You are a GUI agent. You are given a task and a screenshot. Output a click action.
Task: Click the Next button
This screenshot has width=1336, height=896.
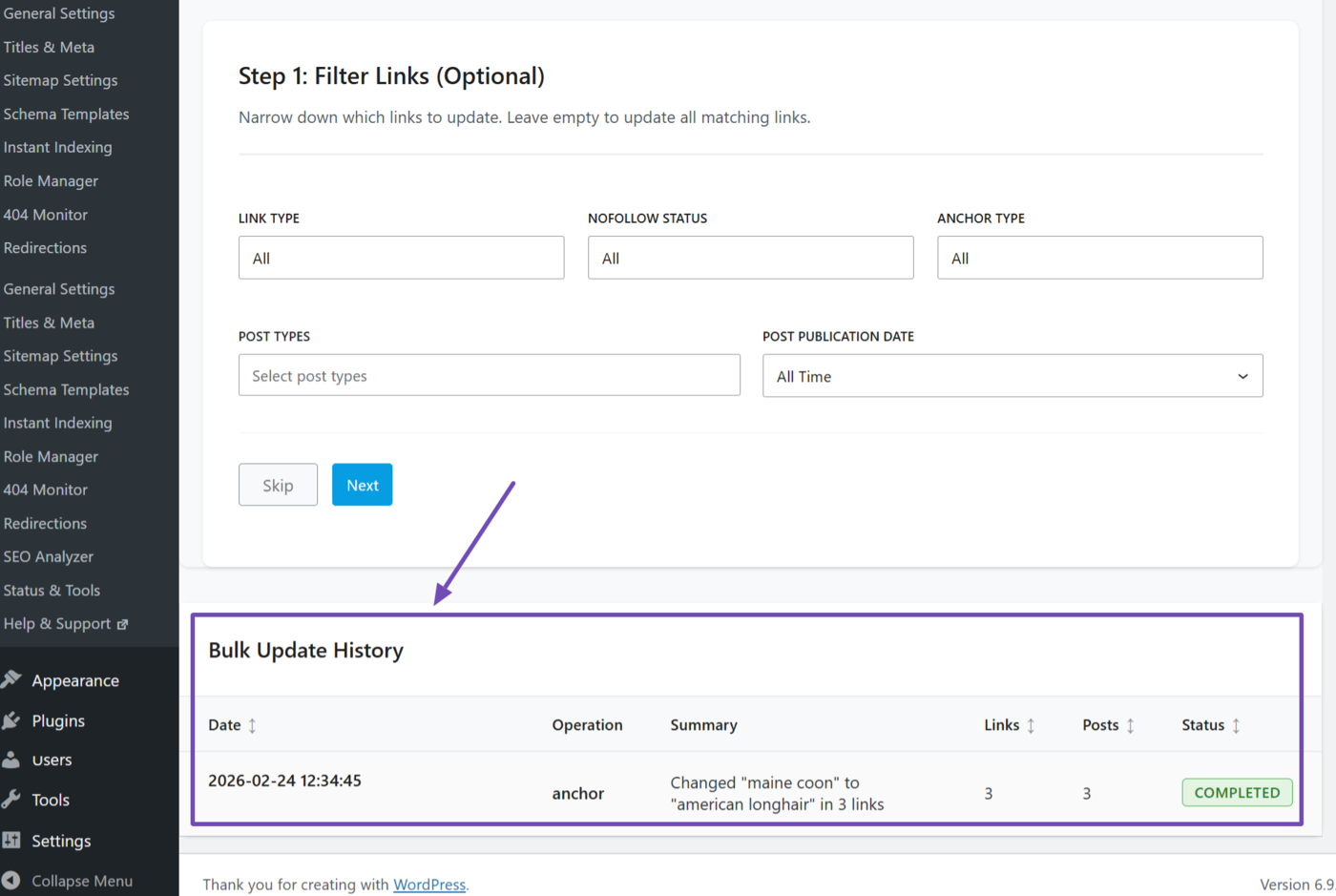point(362,485)
